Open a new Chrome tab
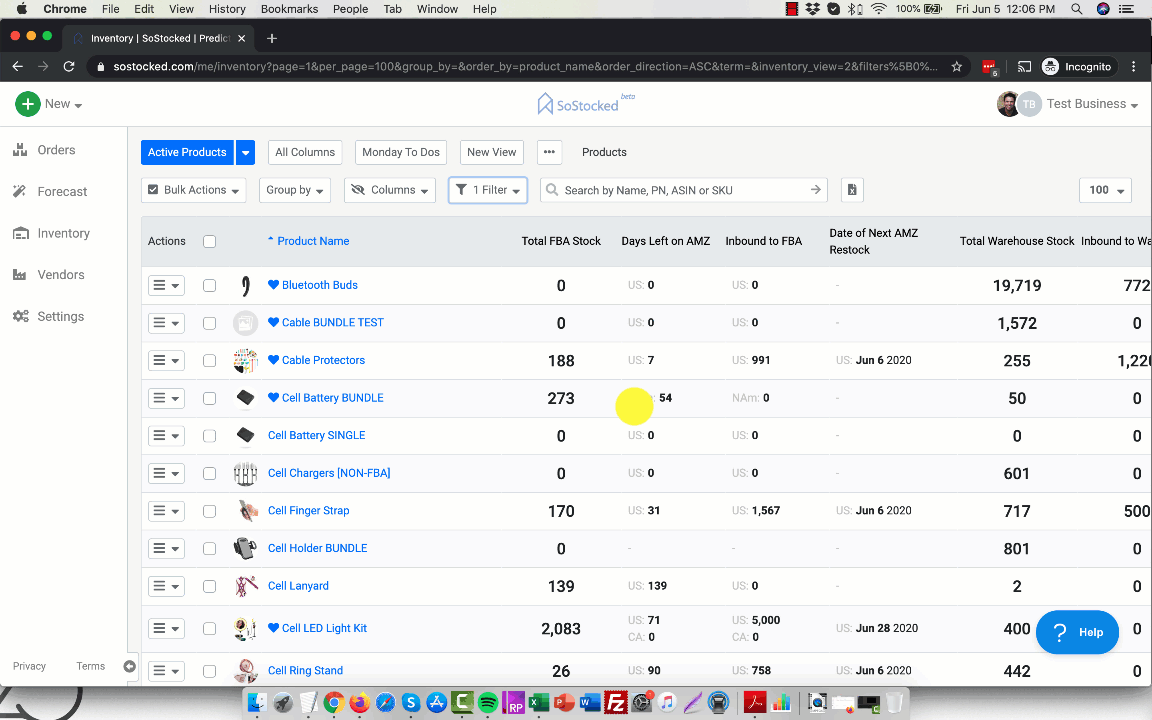The image size is (1152, 720). (x=272, y=38)
